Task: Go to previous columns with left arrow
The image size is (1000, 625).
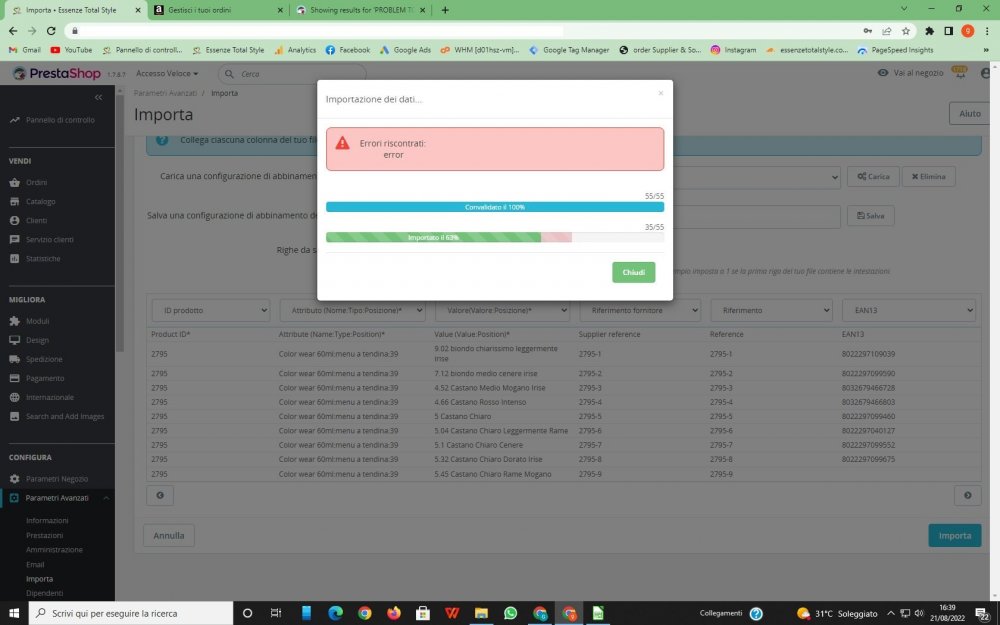Action: [160, 496]
